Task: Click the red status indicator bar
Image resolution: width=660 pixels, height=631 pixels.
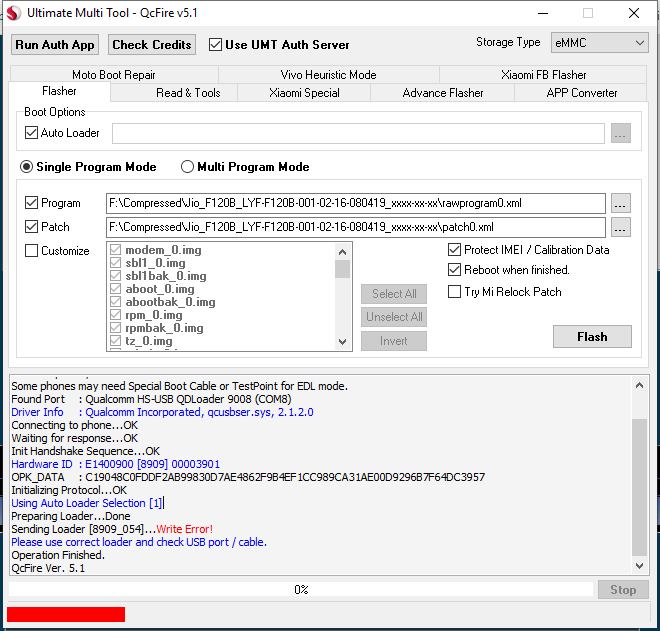Action: (x=66, y=614)
